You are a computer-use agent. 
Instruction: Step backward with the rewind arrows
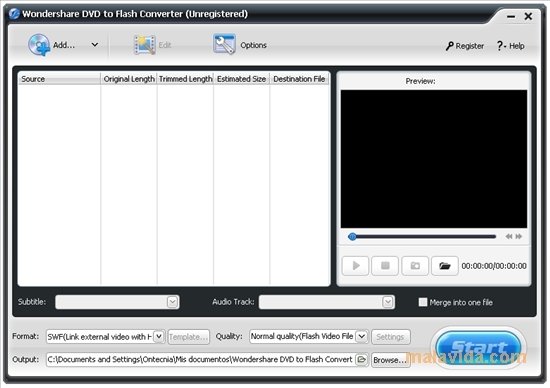(509, 237)
